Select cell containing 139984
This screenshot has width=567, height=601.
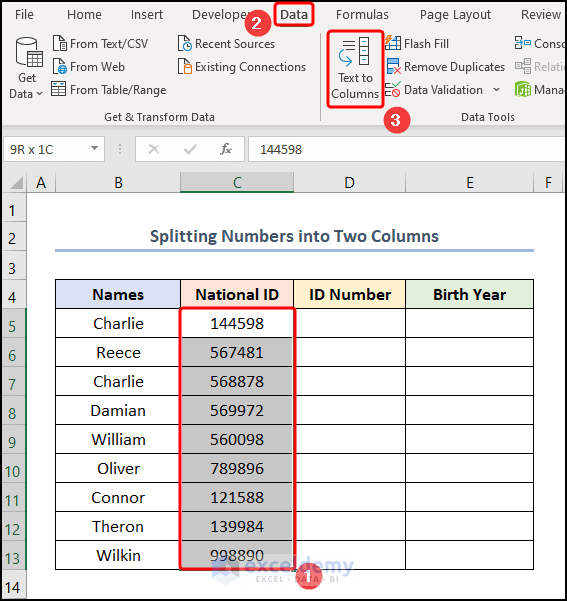237,526
